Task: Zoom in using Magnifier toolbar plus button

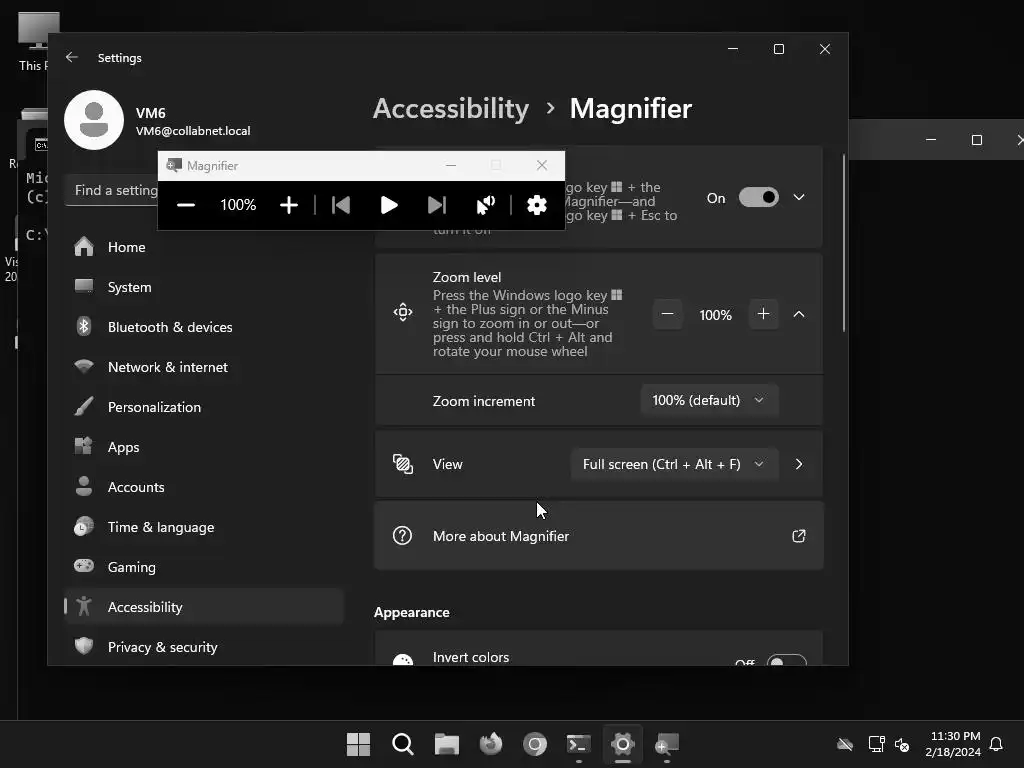Action: (x=289, y=205)
